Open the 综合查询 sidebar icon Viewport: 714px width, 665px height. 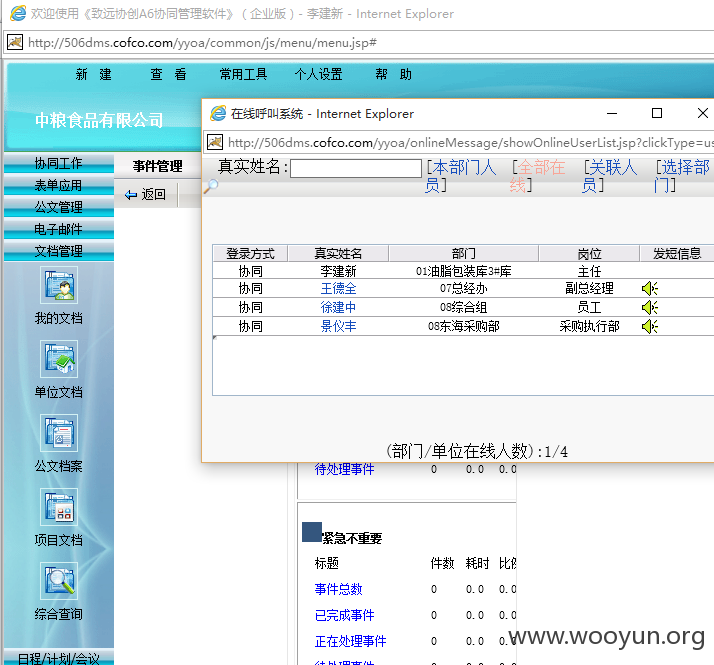[59, 581]
